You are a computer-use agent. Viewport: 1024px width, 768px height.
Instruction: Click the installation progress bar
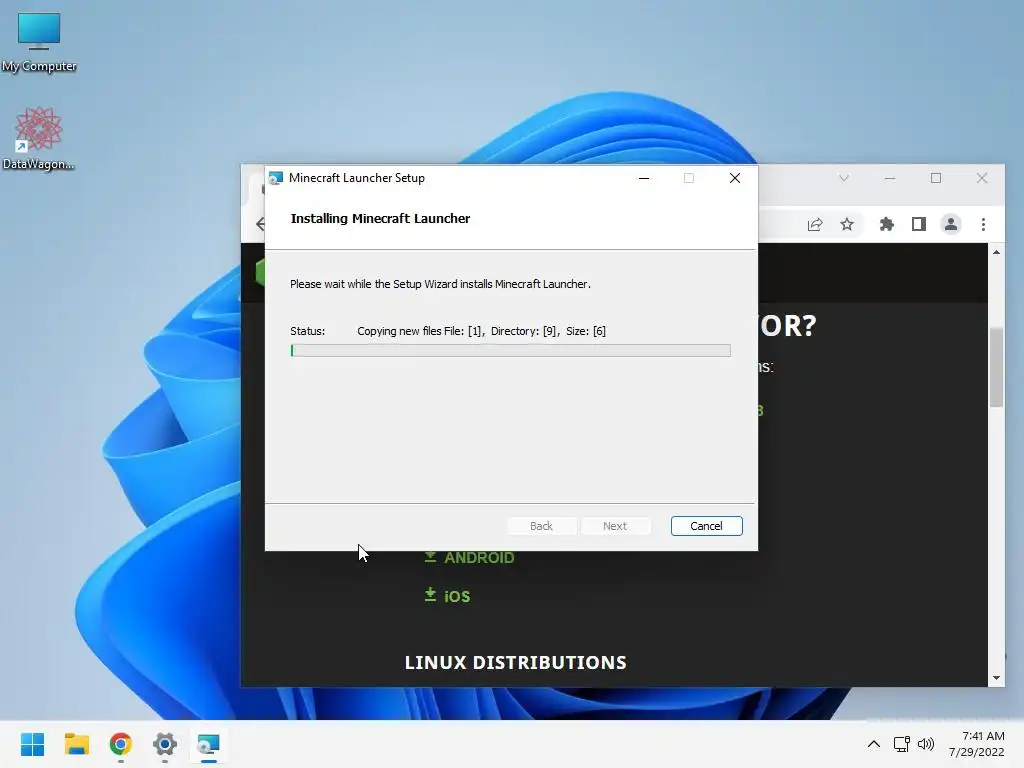point(510,351)
